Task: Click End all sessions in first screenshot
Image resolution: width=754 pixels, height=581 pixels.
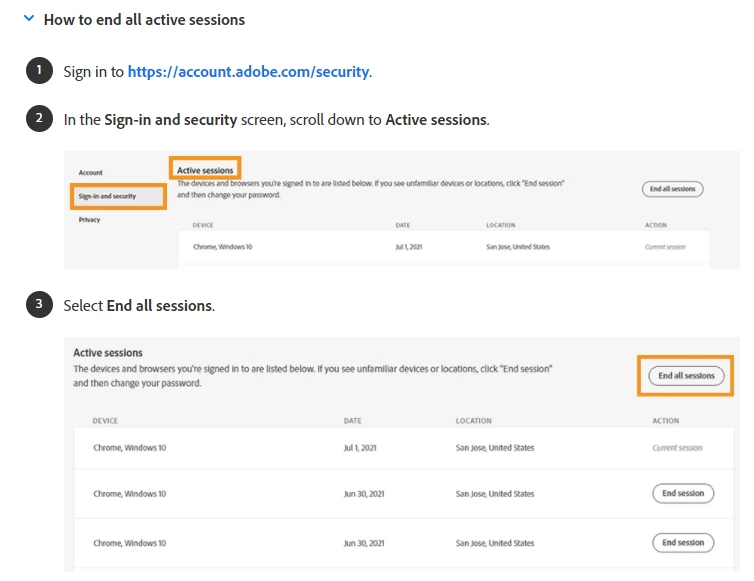Action: click(x=672, y=189)
